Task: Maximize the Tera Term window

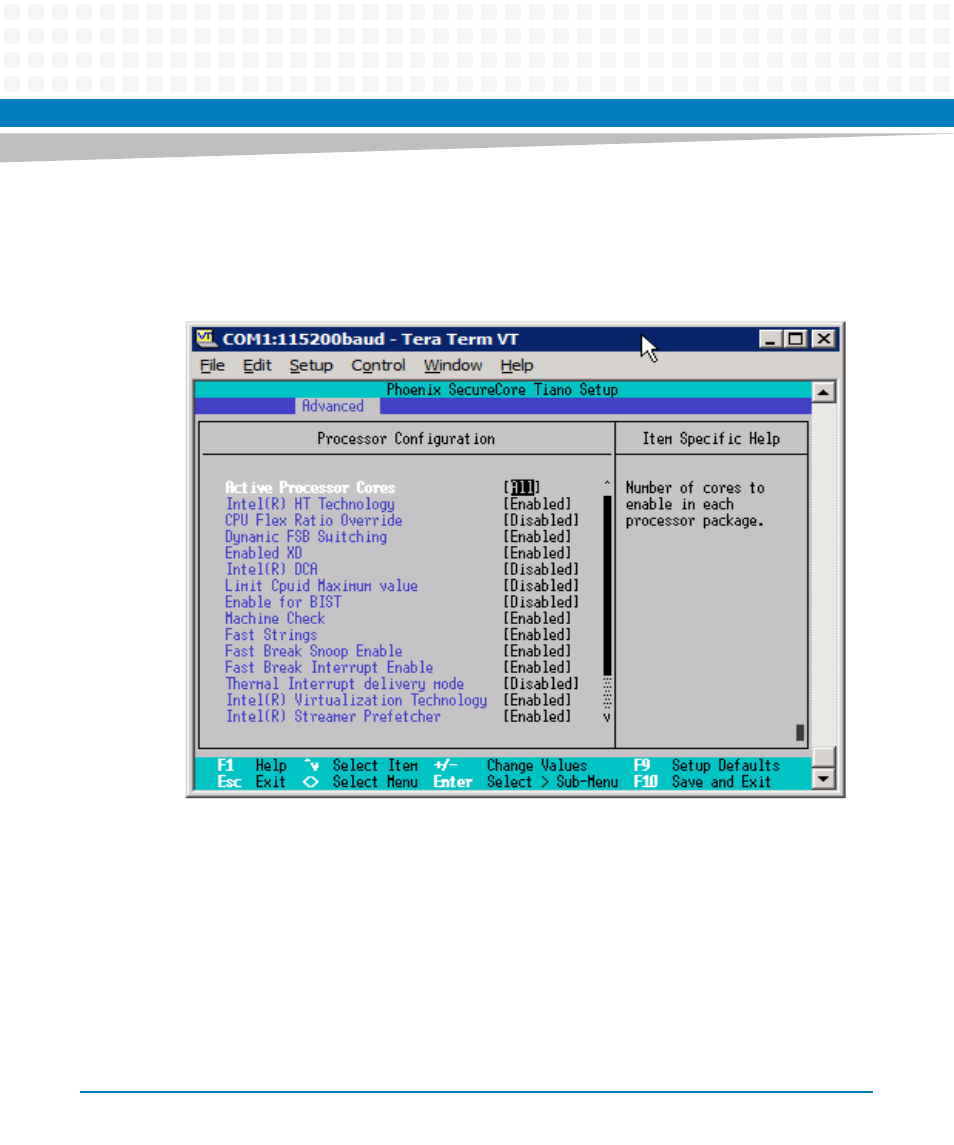Action: 795,339
